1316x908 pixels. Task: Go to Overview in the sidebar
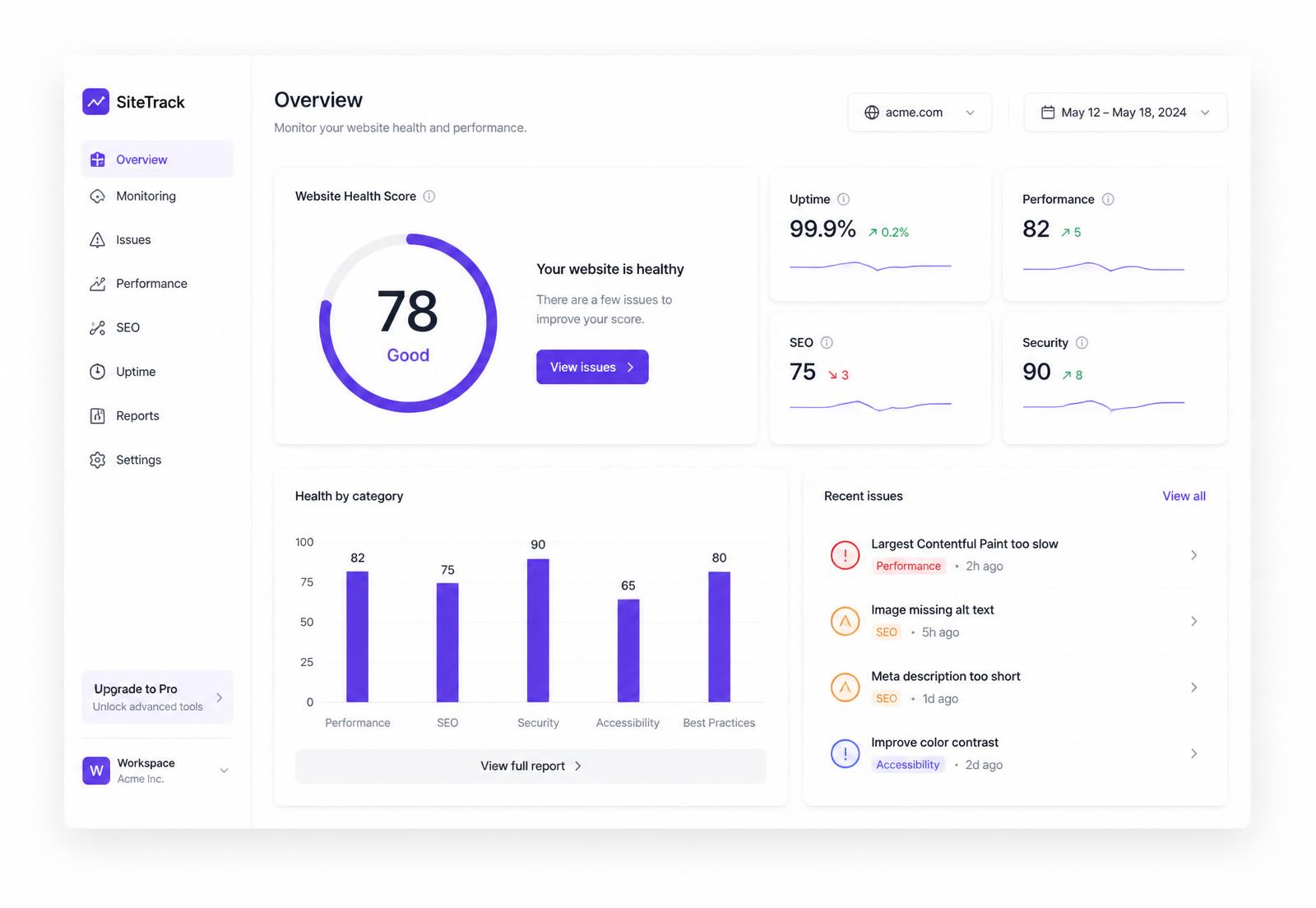[x=157, y=160]
